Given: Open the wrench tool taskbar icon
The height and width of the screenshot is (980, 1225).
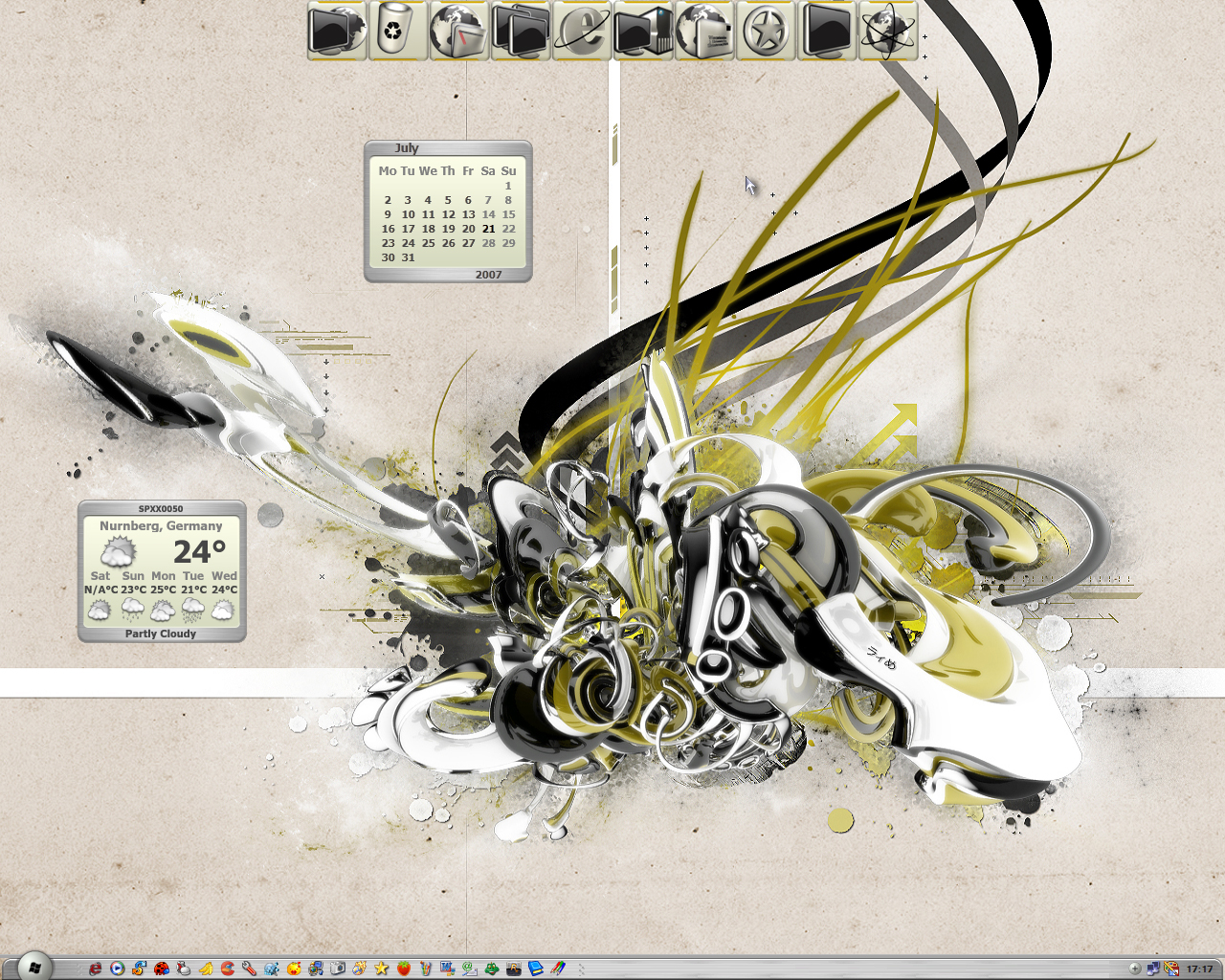Looking at the screenshot, I should pos(250,969).
